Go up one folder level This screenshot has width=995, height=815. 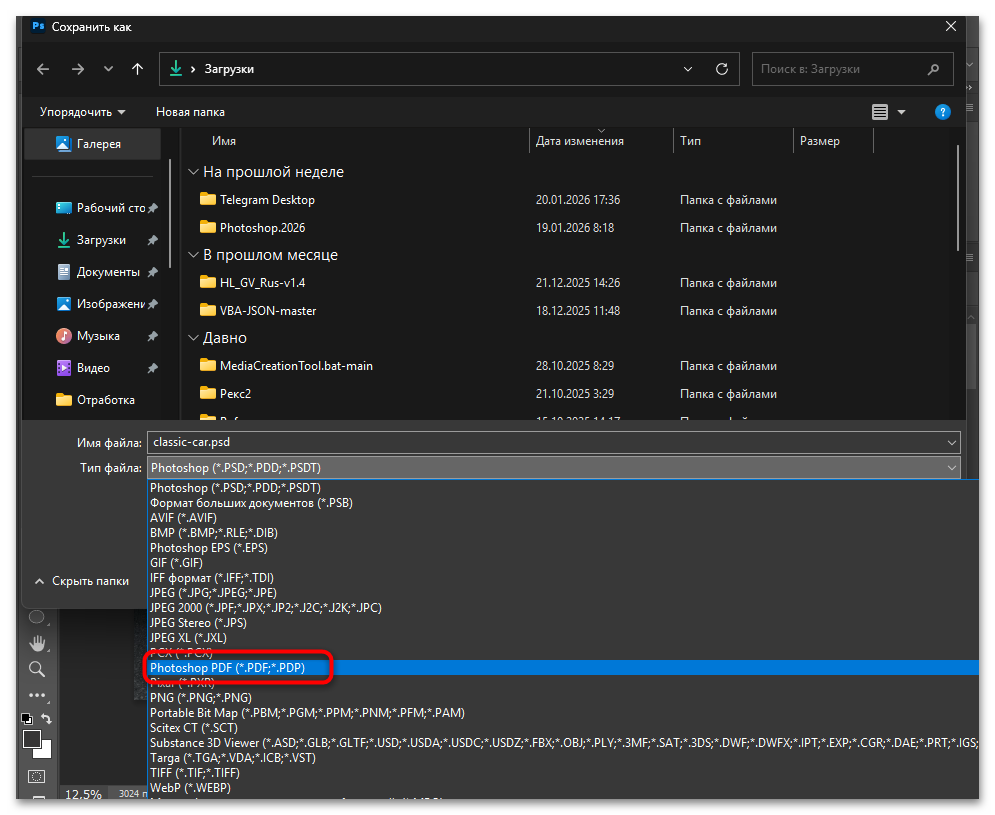click(x=137, y=69)
